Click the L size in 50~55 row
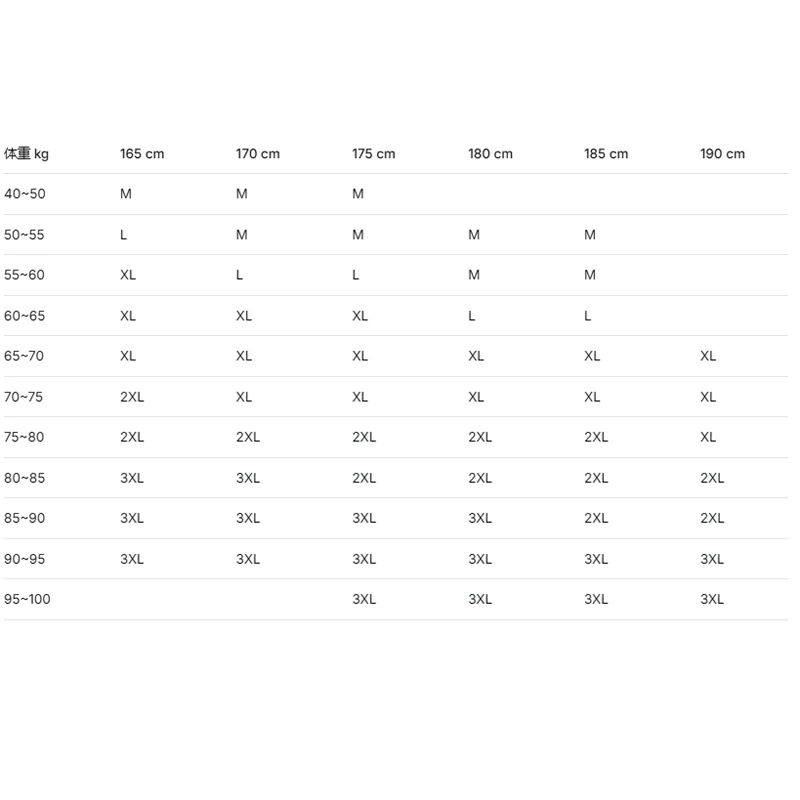800x800 pixels. pyautogui.click(x=124, y=235)
